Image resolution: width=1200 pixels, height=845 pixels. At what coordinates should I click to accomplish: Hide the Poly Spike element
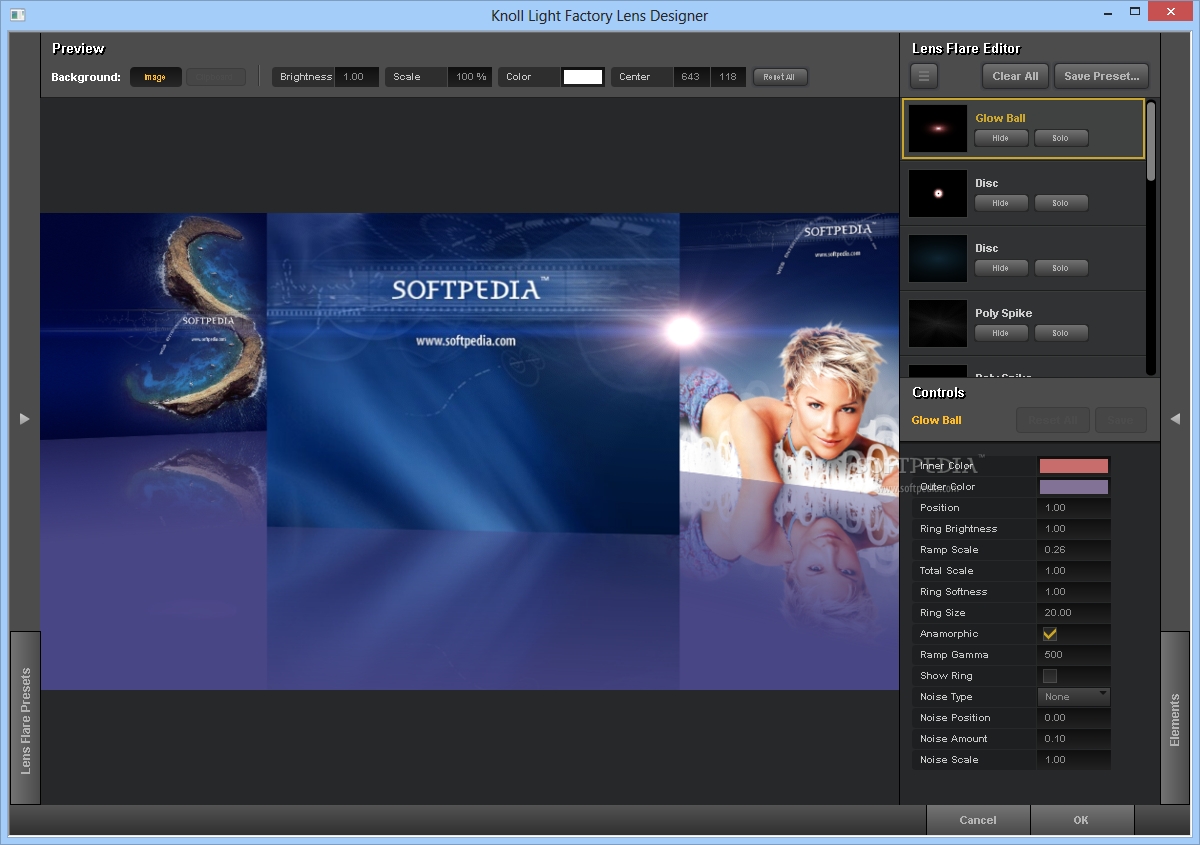point(1001,333)
